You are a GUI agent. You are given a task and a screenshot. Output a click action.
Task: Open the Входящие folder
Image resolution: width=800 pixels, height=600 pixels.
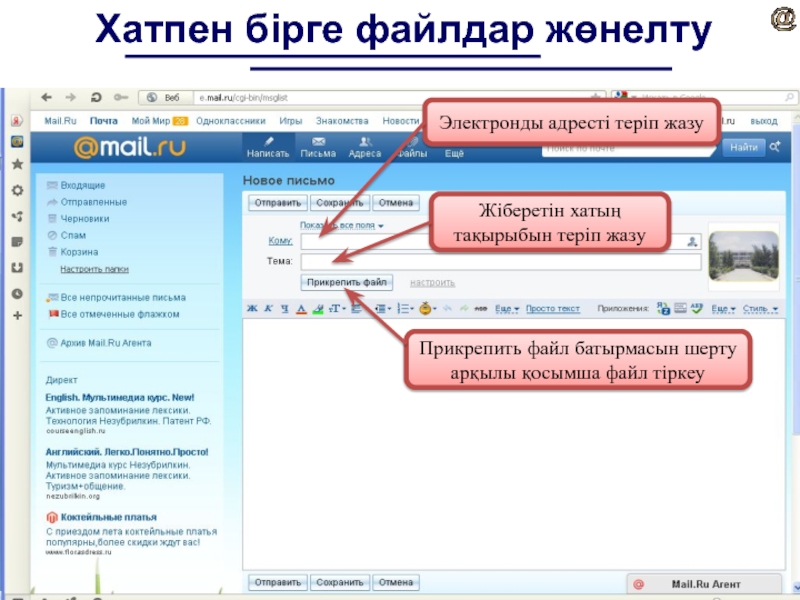[82, 185]
